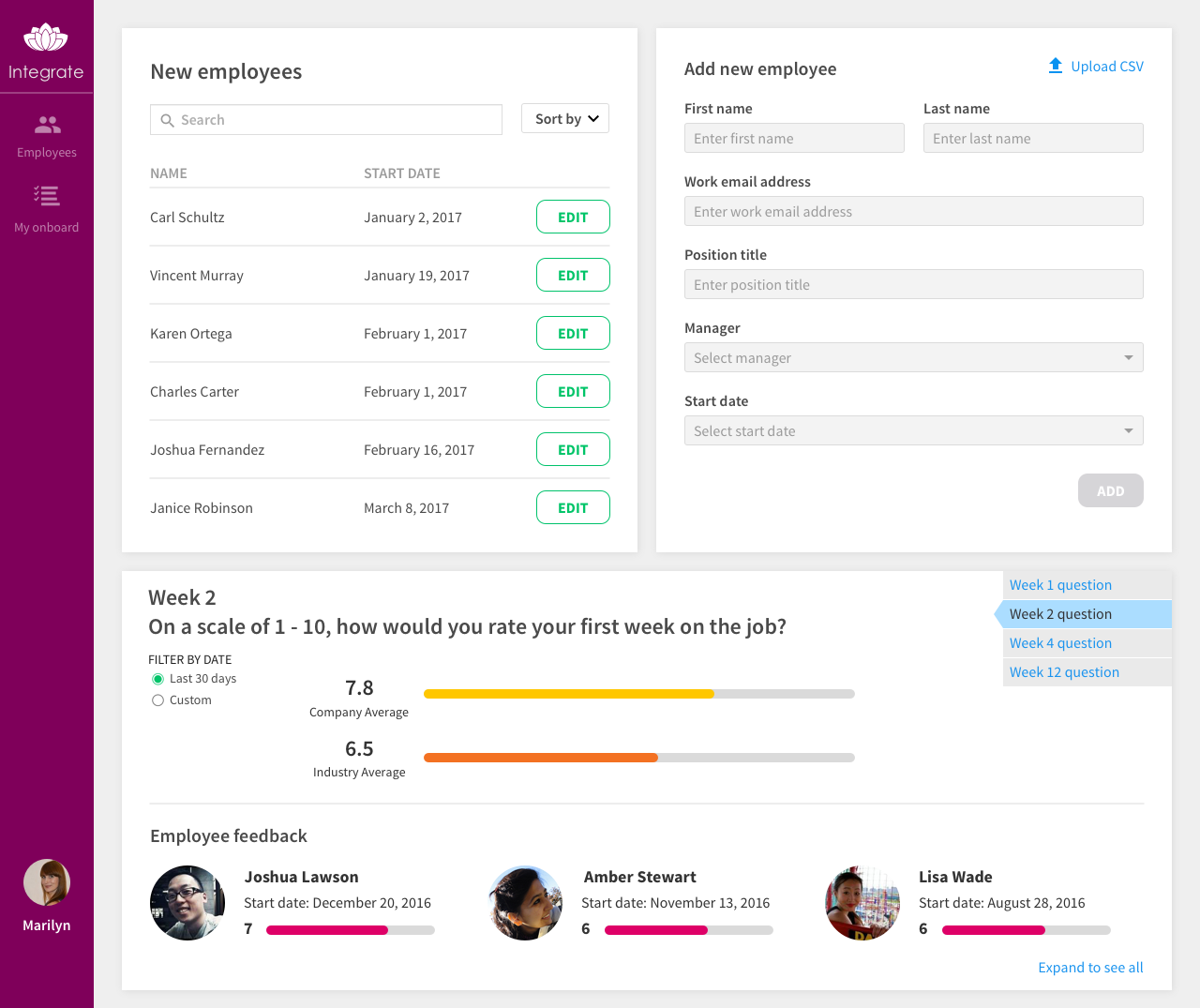Edit Vincent Murray's record
Screen dimensions: 1200x1008
coord(573,275)
